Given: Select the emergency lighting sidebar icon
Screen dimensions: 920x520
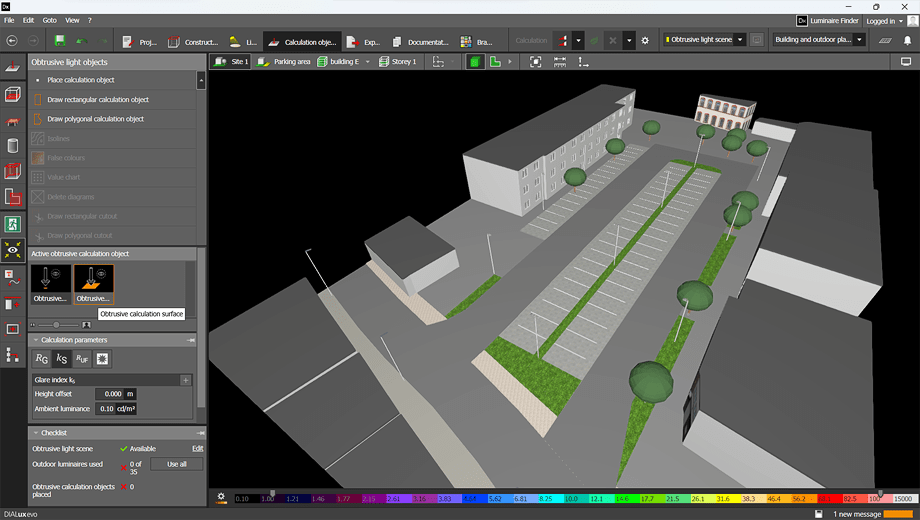Looking at the screenshot, I should (x=13, y=224).
